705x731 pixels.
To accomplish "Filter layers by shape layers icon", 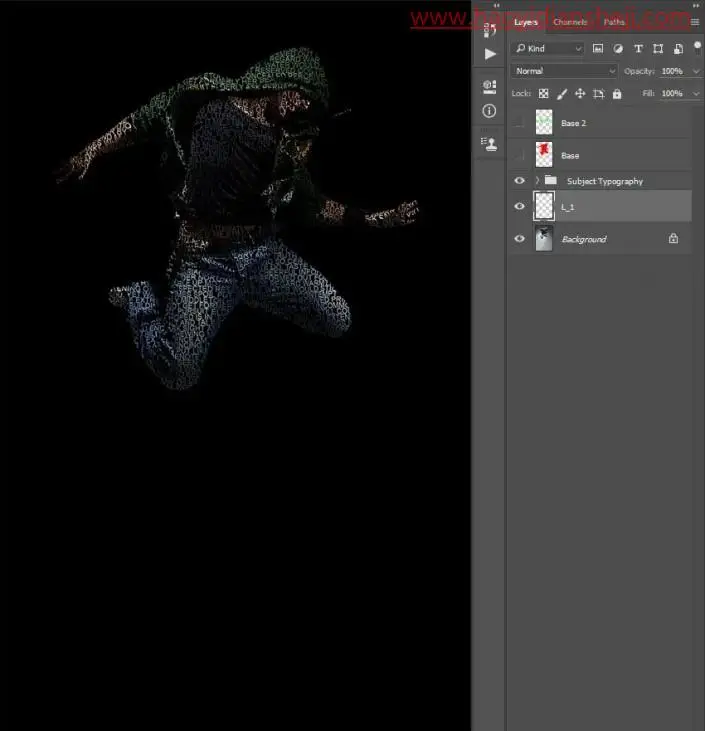I will click(x=658, y=48).
